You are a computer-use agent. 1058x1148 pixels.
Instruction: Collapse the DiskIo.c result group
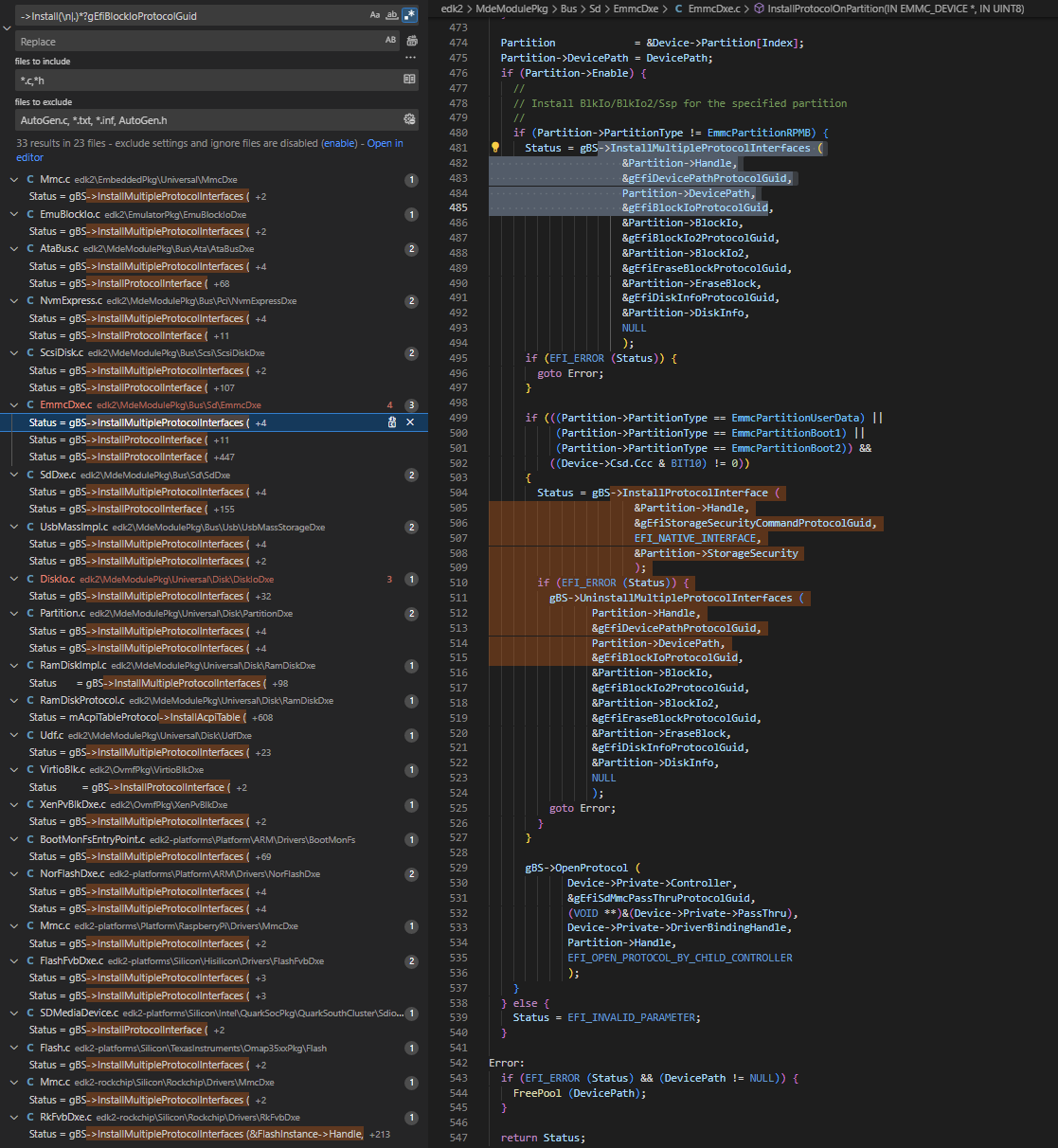click(x=14, y=579)
